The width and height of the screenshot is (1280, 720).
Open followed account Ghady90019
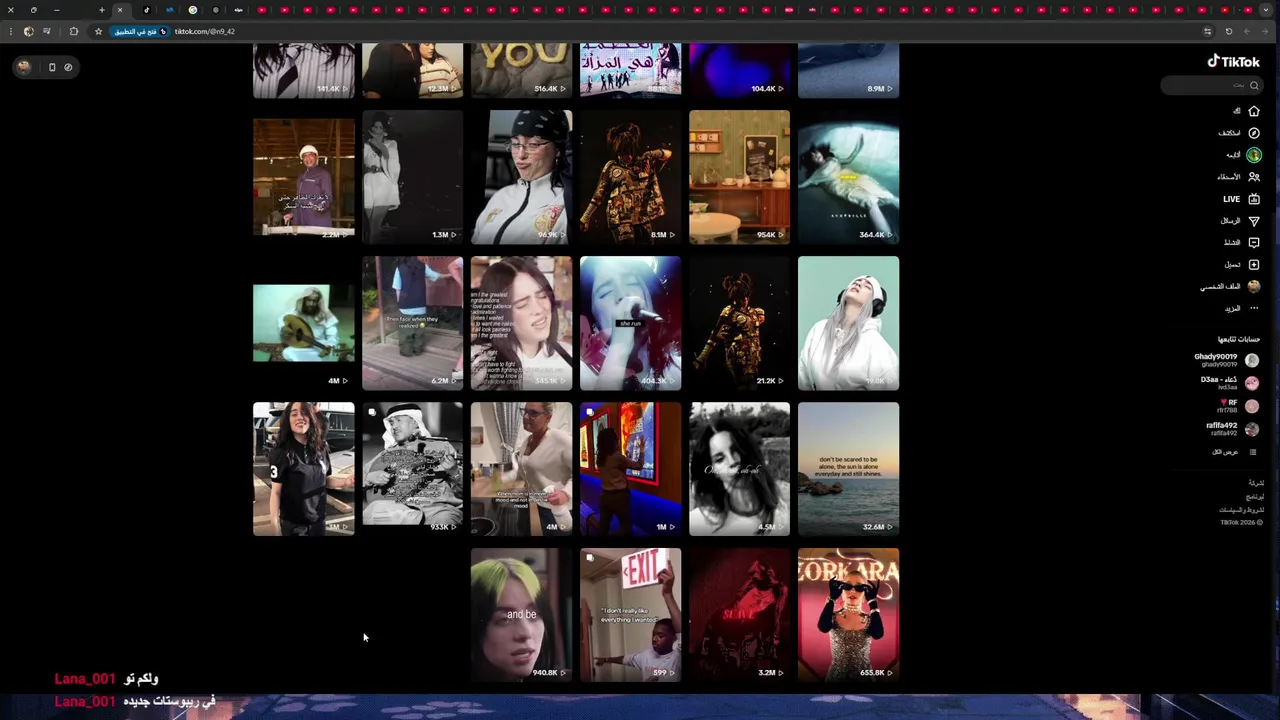click(1226, 360)
